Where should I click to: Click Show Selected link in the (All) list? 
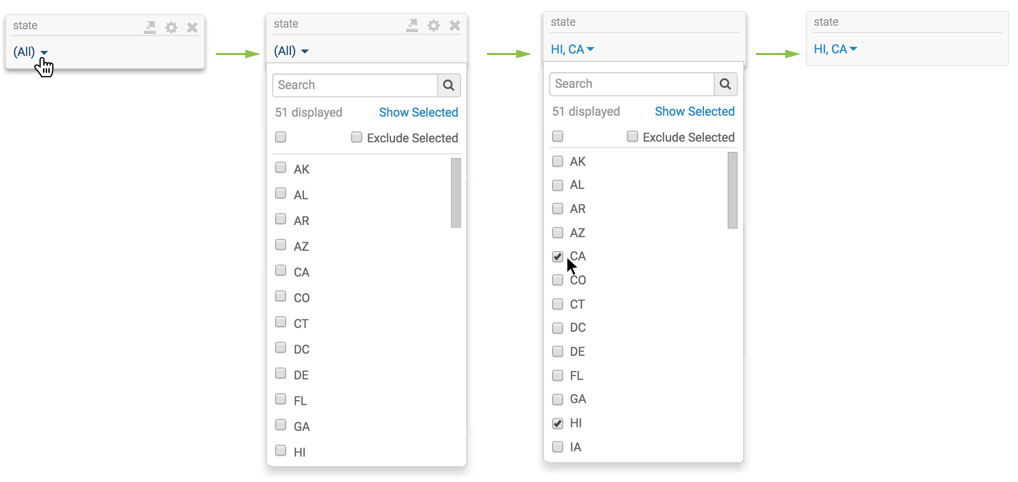[418, 113]
